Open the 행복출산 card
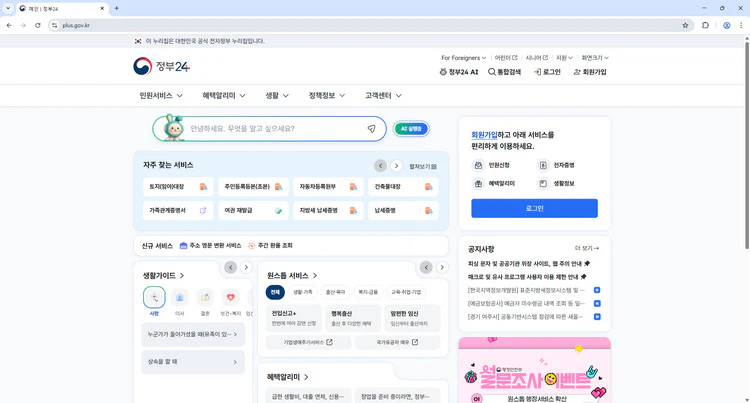 (x=353, y=318)
